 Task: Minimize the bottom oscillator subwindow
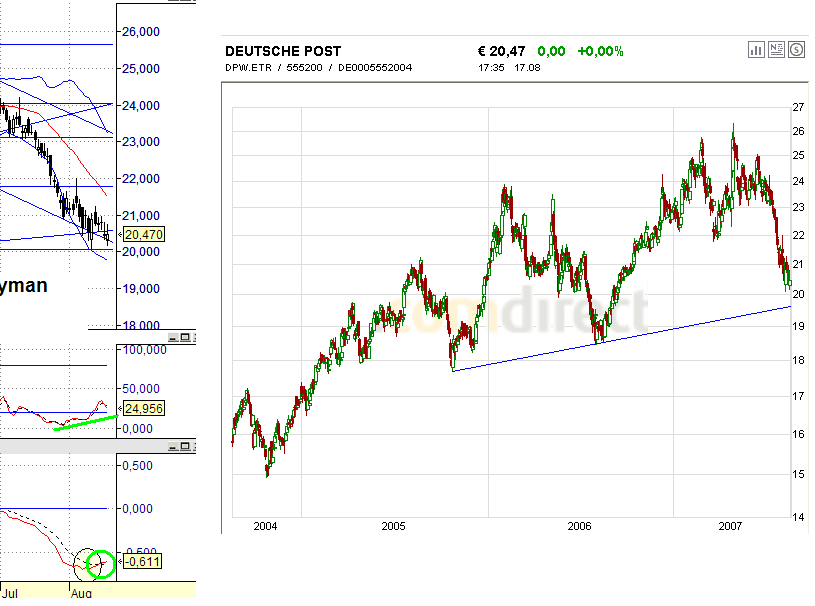[173, 447]
